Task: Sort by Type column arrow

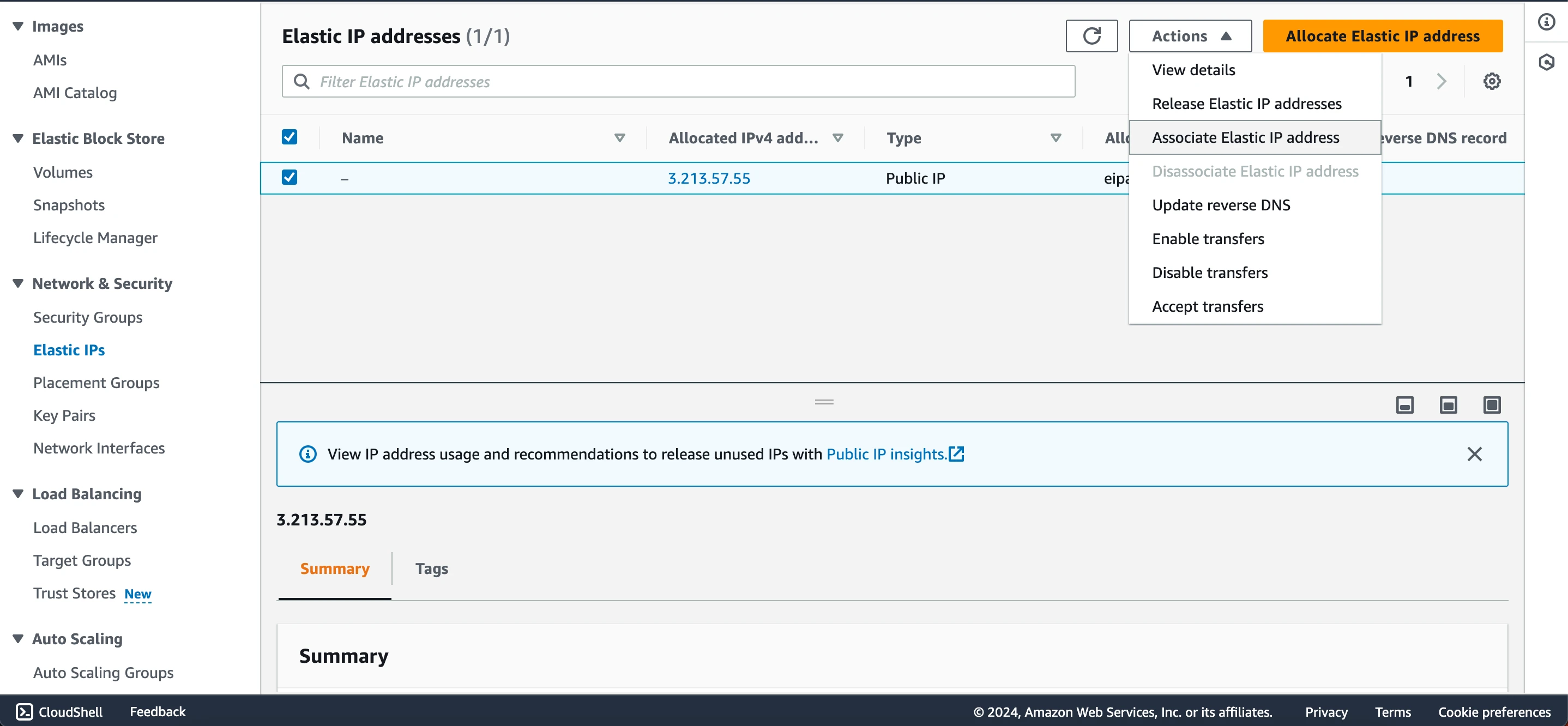Action: click(1056, 138)
